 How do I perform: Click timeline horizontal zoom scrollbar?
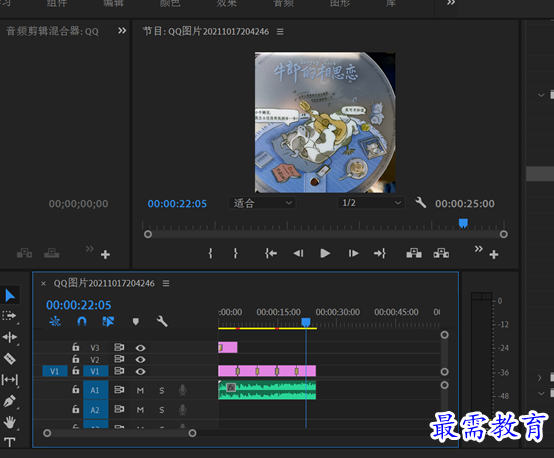point(119,433)
